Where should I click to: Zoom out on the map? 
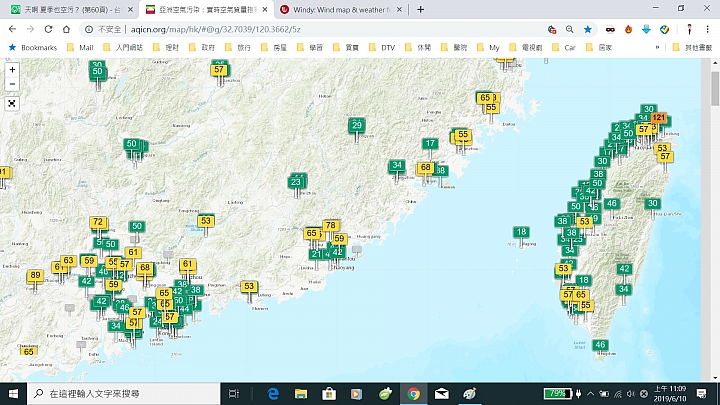pyautogui.click(x=12, y=85)
